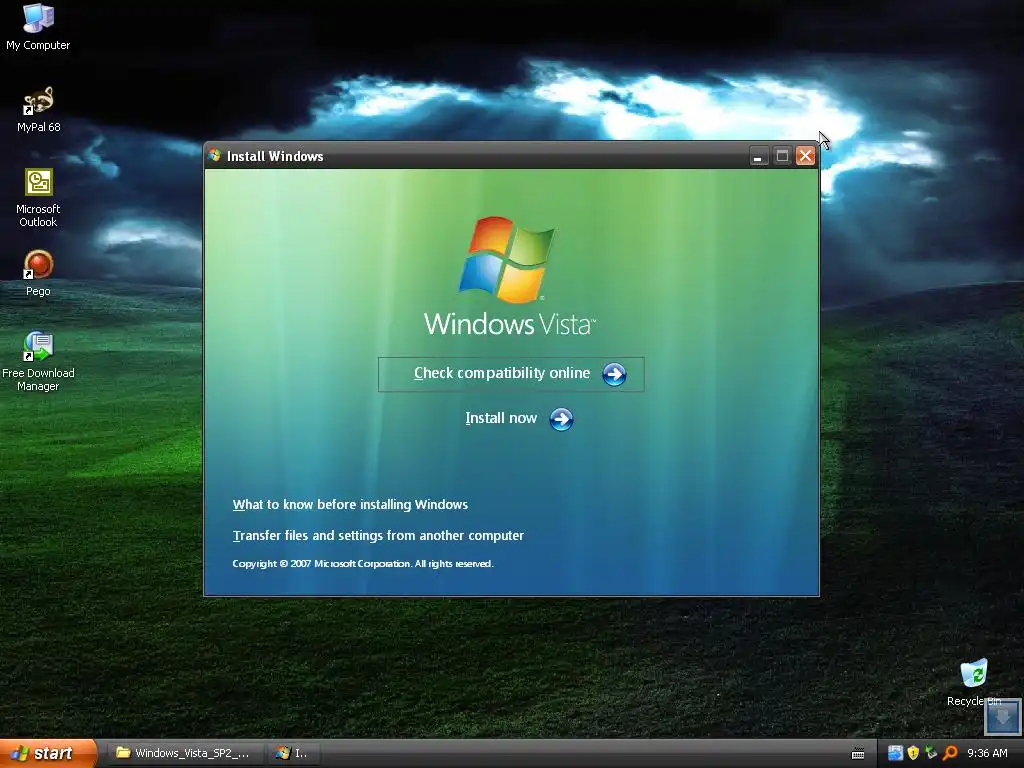The image size is (1024, 768).
Task: Click the Windows Vista wordmark text
Action: click(509, 324)
